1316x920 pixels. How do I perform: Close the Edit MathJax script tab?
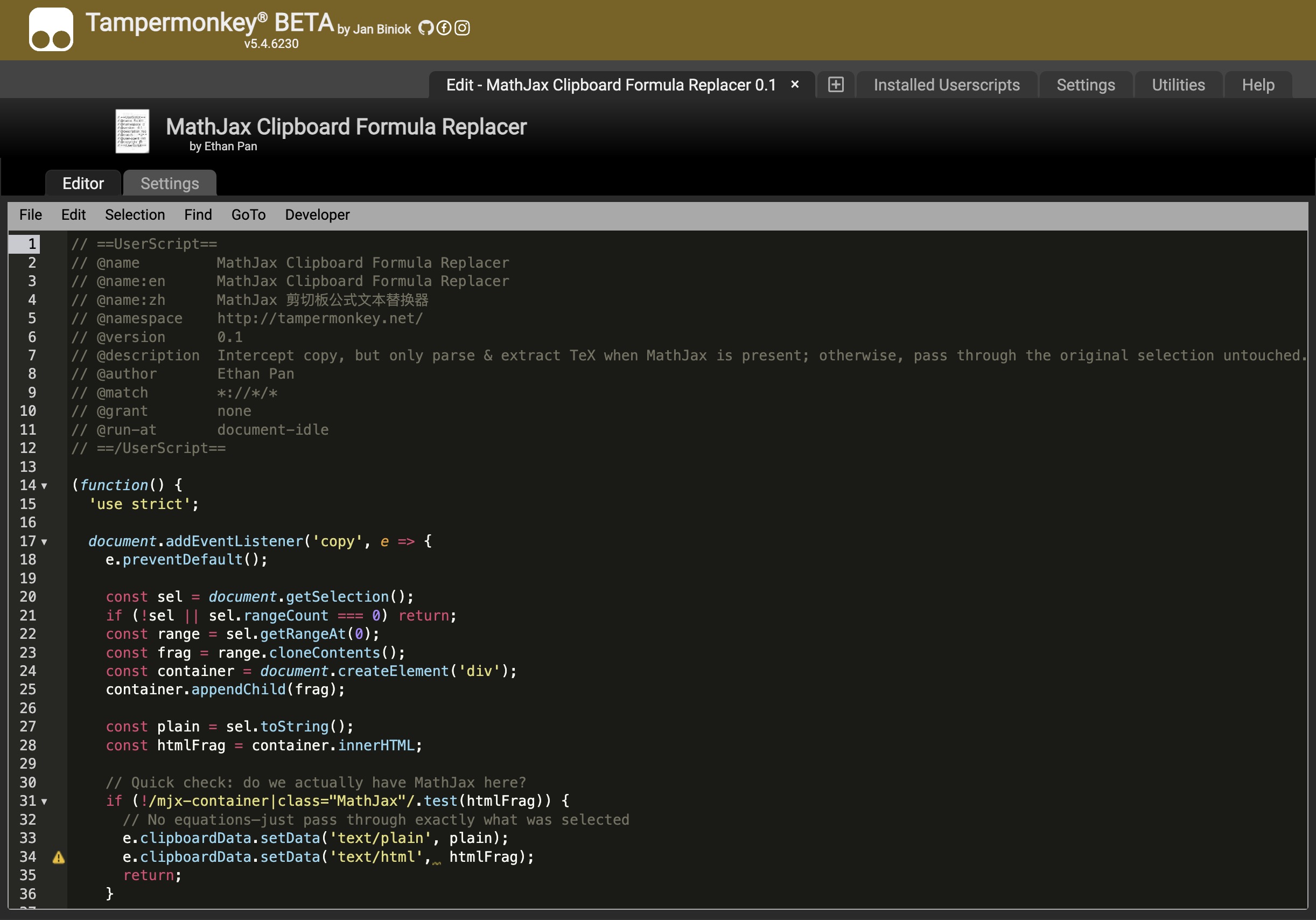coord(794,84)
